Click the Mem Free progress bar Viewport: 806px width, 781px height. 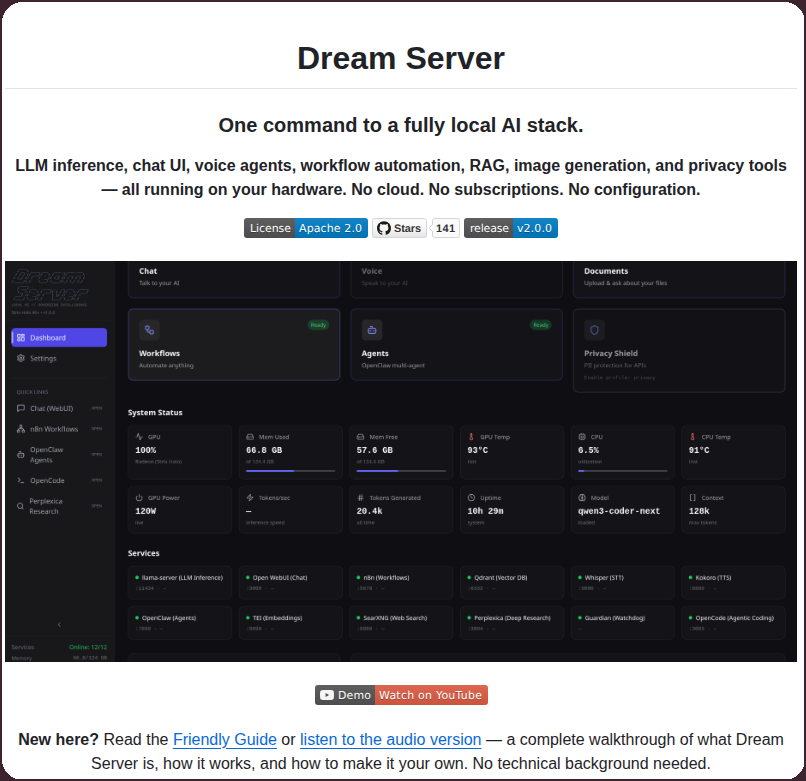pyautogui.click(x=401, y=471)
